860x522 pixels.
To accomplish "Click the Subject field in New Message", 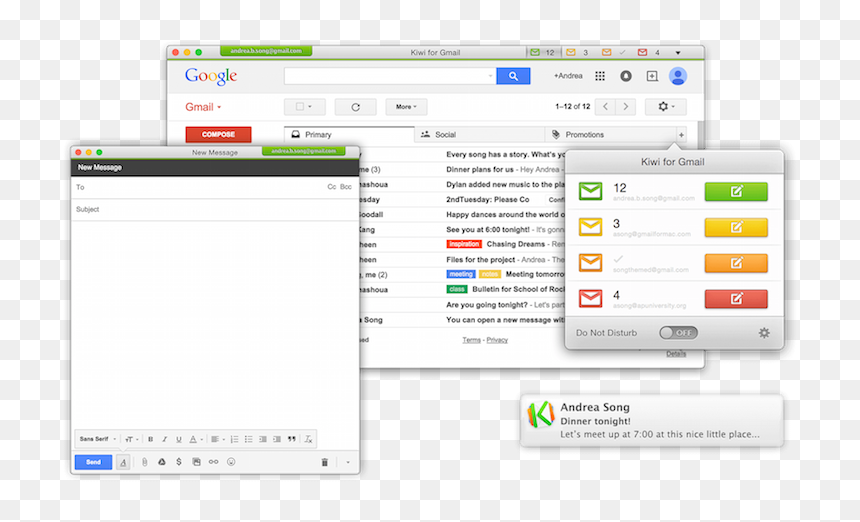I will (x=215, y=209).
